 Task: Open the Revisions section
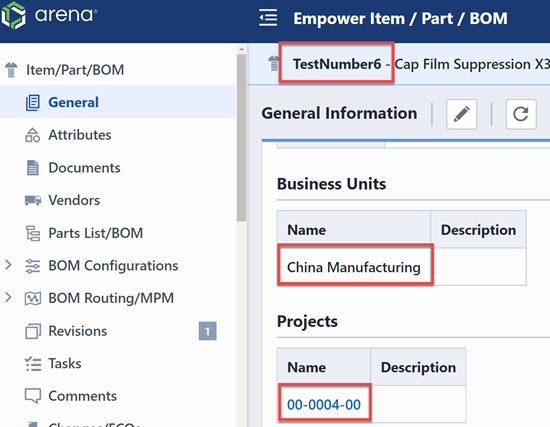coord(78,331)
